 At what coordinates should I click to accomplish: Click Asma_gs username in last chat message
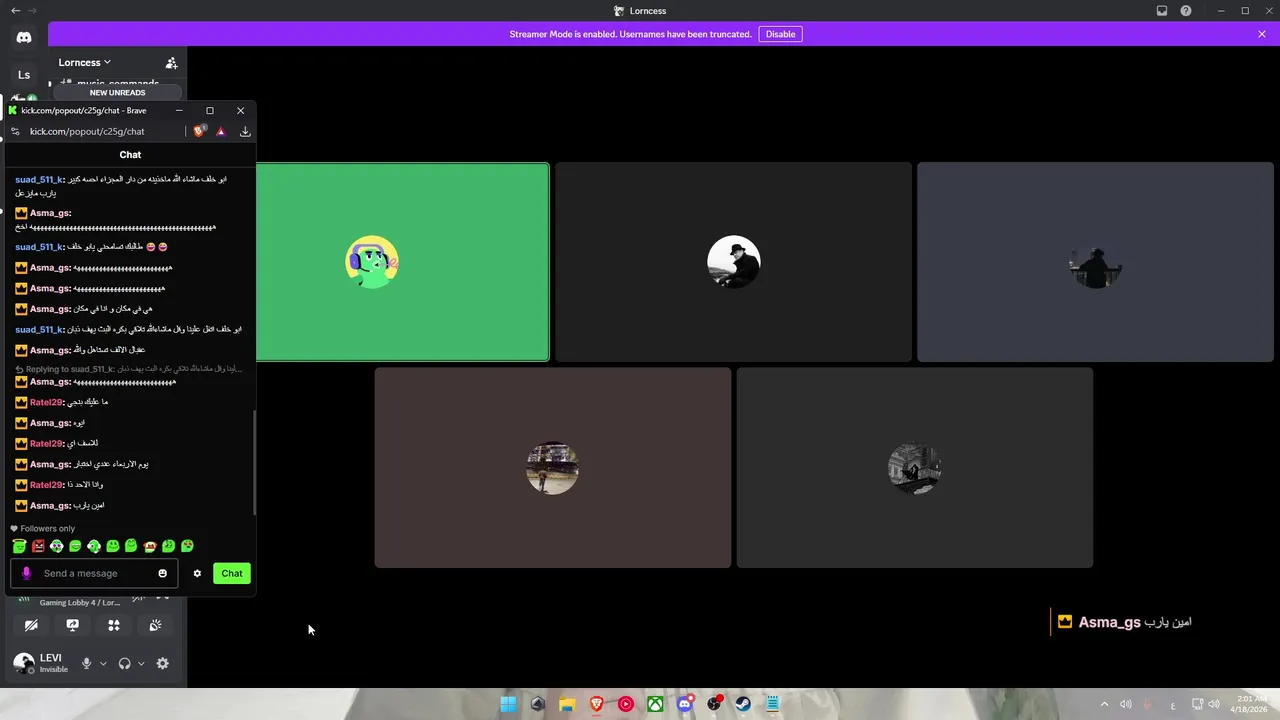tap(49, 506)
